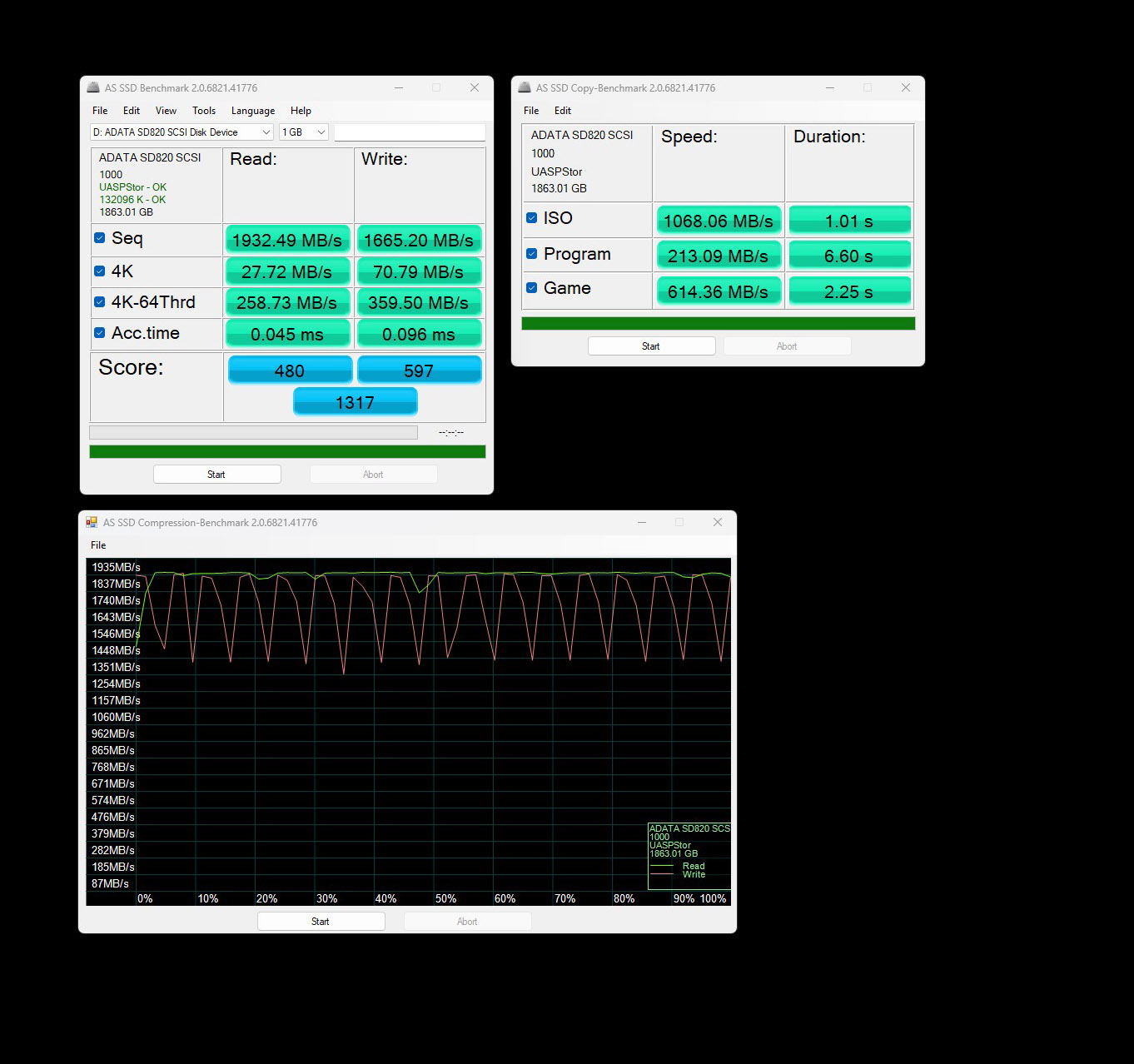Open the Tools menu
This screenshot has height=1064, width=1134.
pos(203,111)
